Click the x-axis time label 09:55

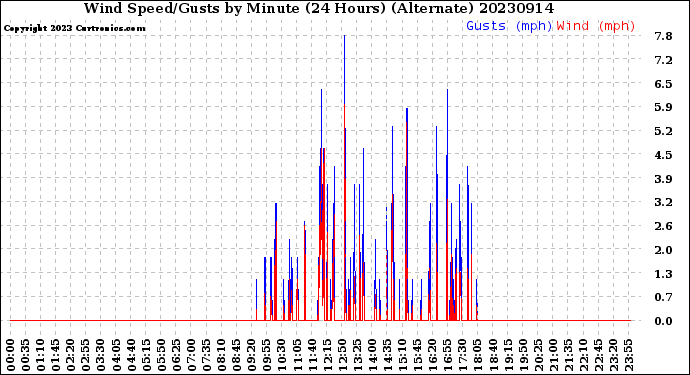click(266, 355)
